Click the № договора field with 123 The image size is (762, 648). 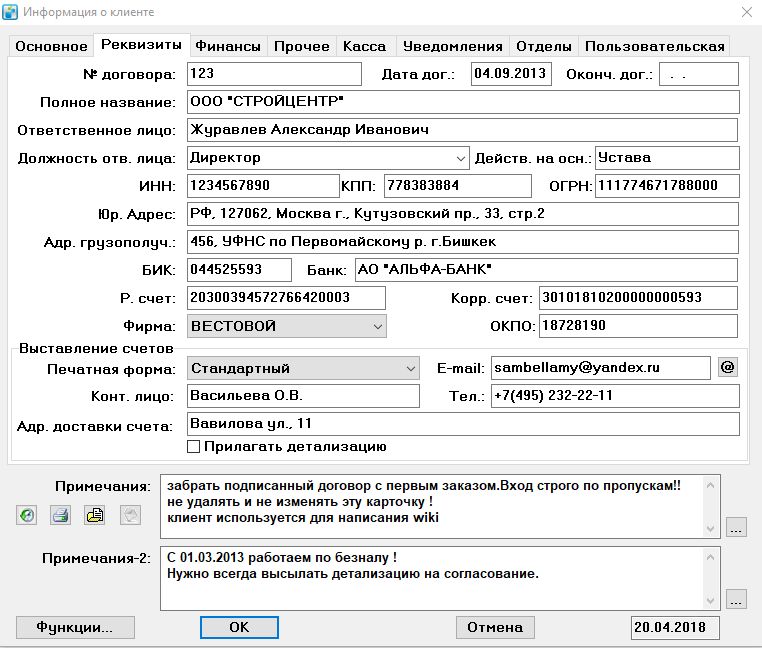274,74
